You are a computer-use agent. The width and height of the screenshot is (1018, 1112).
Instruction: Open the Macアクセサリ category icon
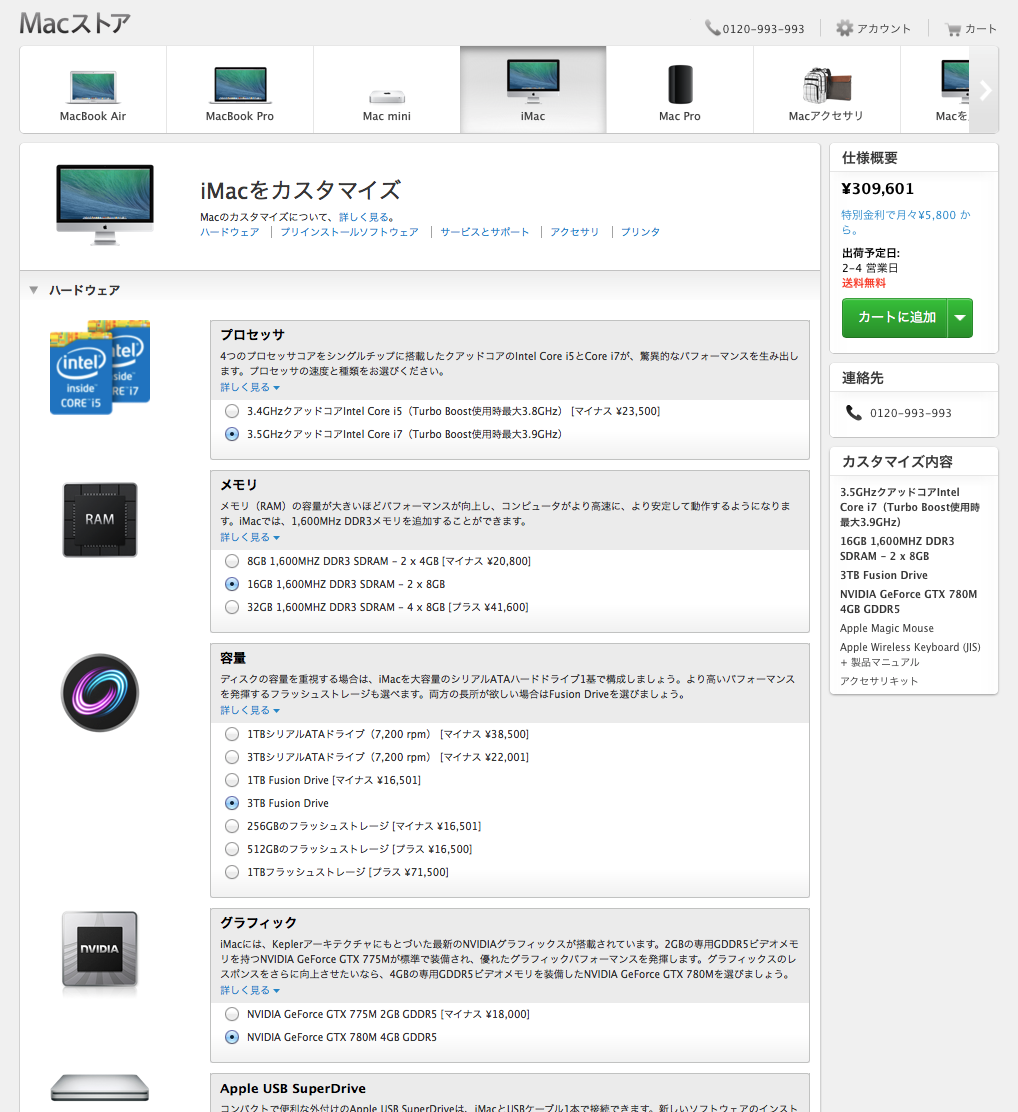(x=826, y=85)
